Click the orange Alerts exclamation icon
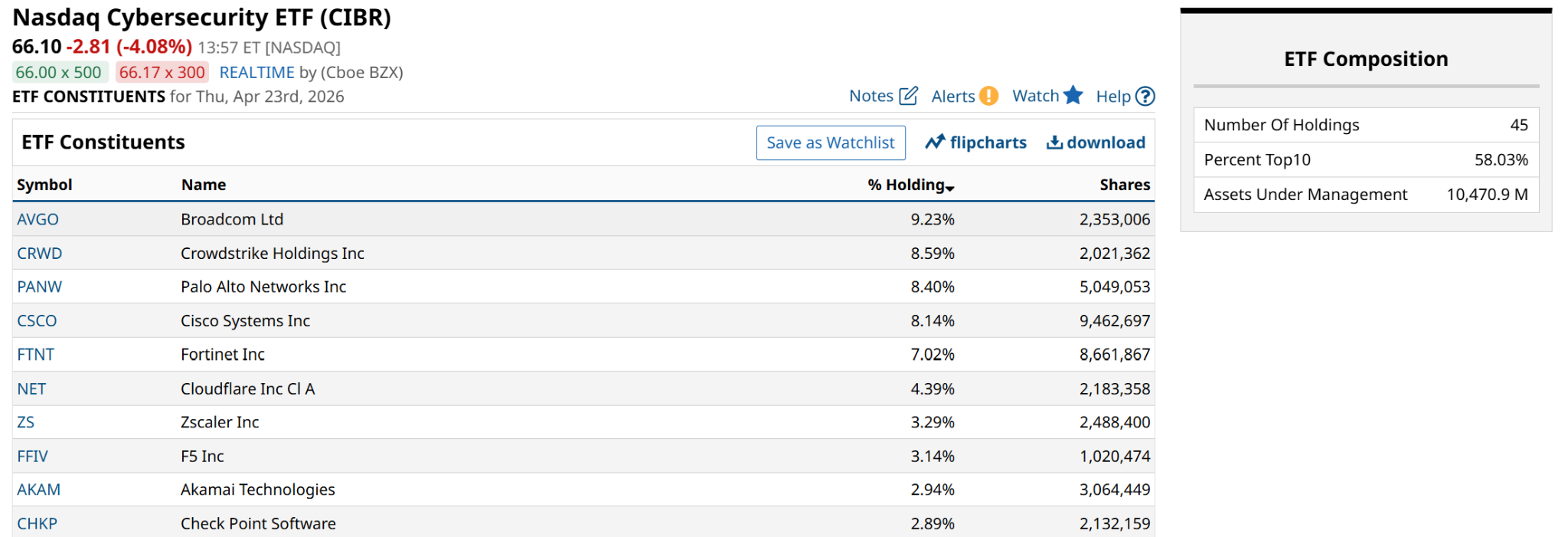The image size is (1568, 537). coord(988,96)
